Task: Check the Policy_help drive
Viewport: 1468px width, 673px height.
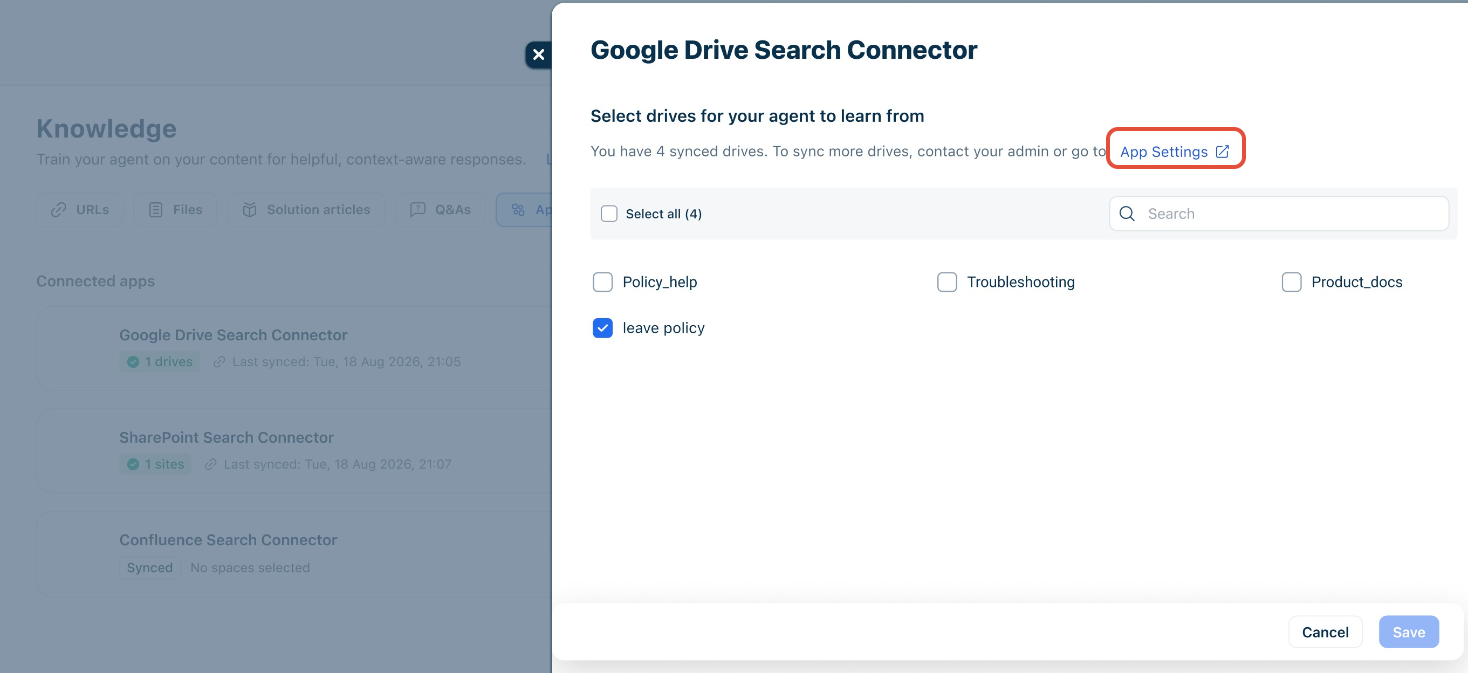Action: click(603, 282)
